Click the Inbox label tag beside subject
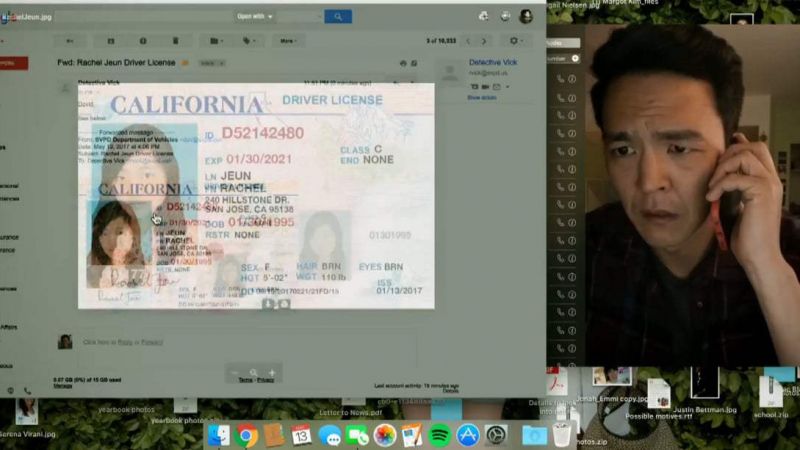The image size is (800, 450). click(x=212, y=63)
